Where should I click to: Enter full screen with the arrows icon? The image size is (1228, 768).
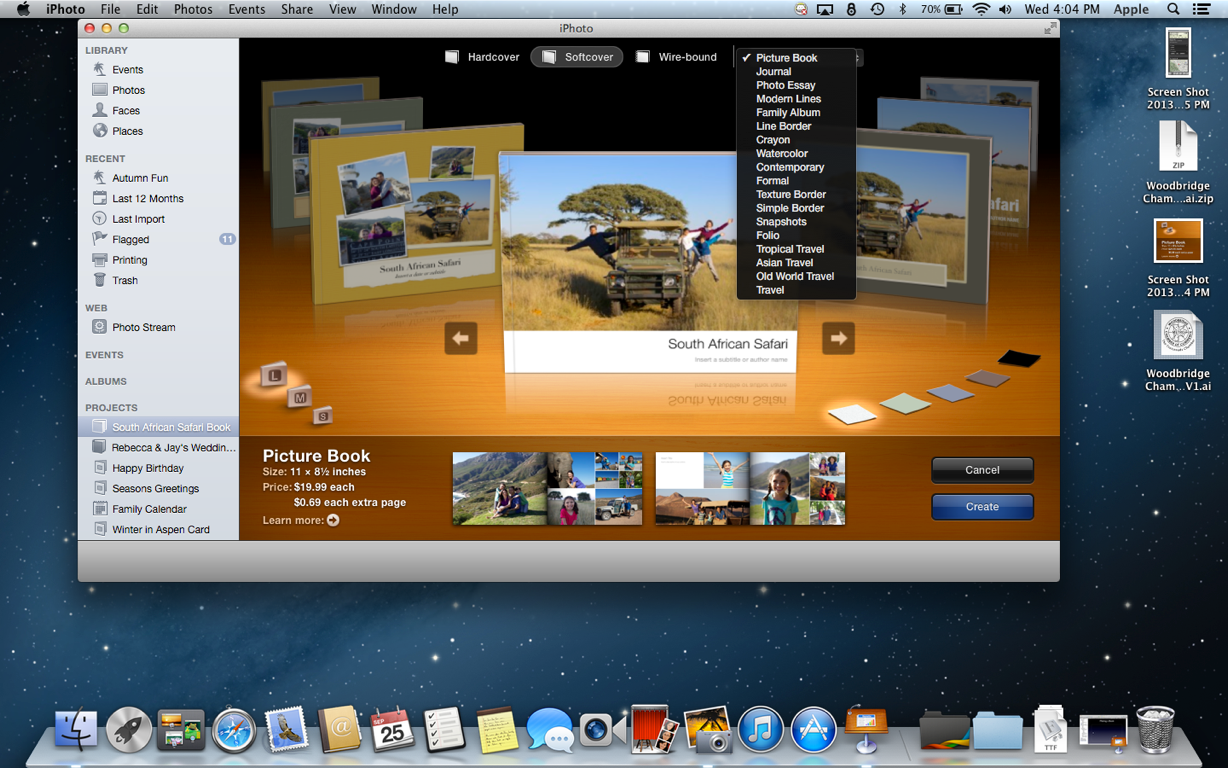click(1049, 28)
